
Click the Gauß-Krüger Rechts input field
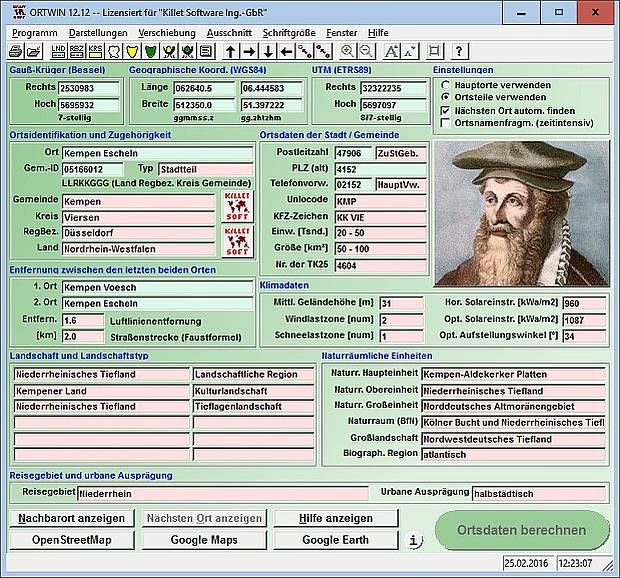[89, 88]
